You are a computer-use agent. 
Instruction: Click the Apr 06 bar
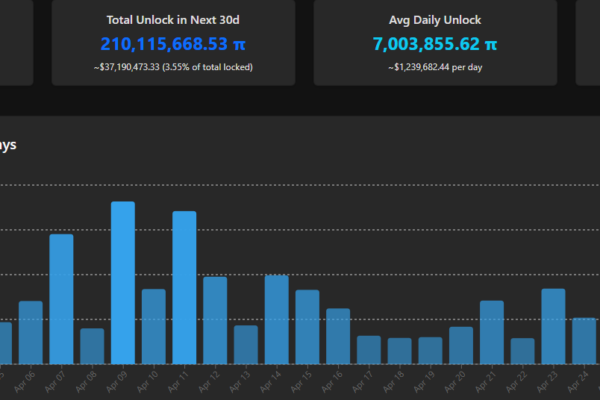coord(31,332)
